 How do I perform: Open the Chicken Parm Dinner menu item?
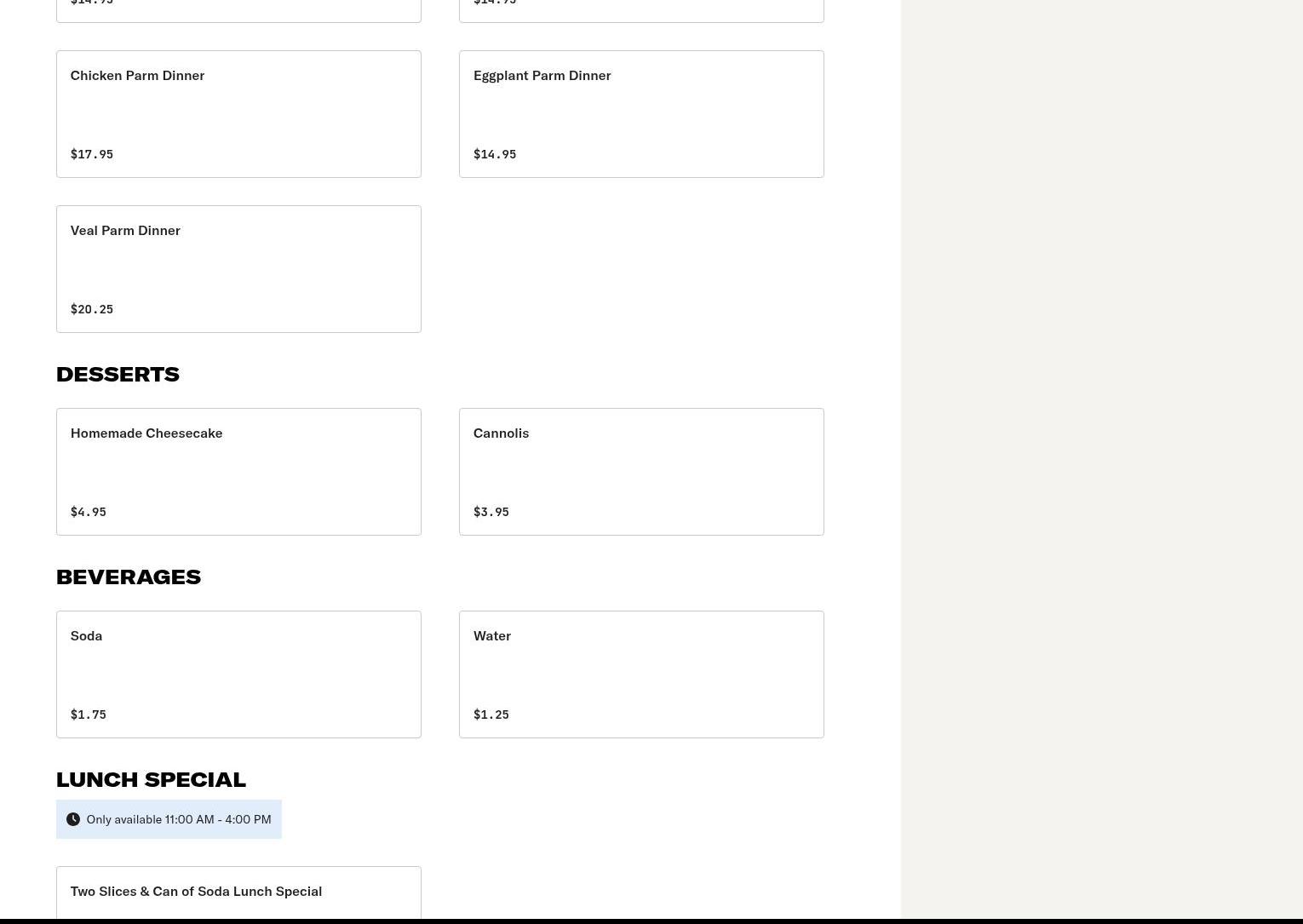pyautogui.click(x=238, y=114)
